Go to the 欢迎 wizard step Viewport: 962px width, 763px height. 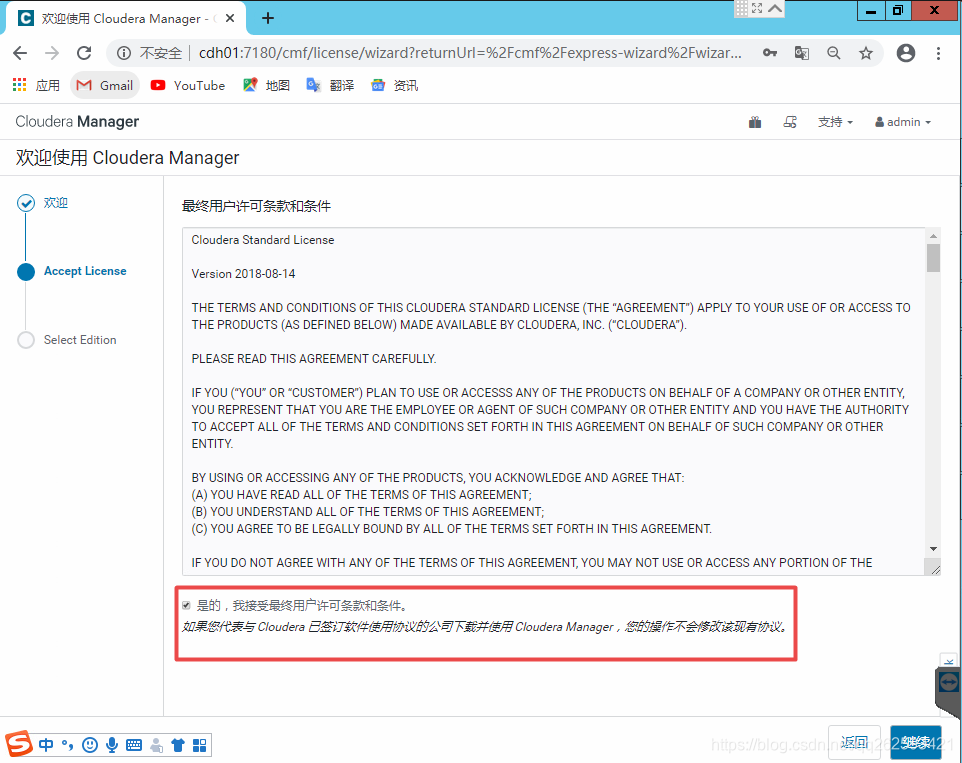(43, 203)
